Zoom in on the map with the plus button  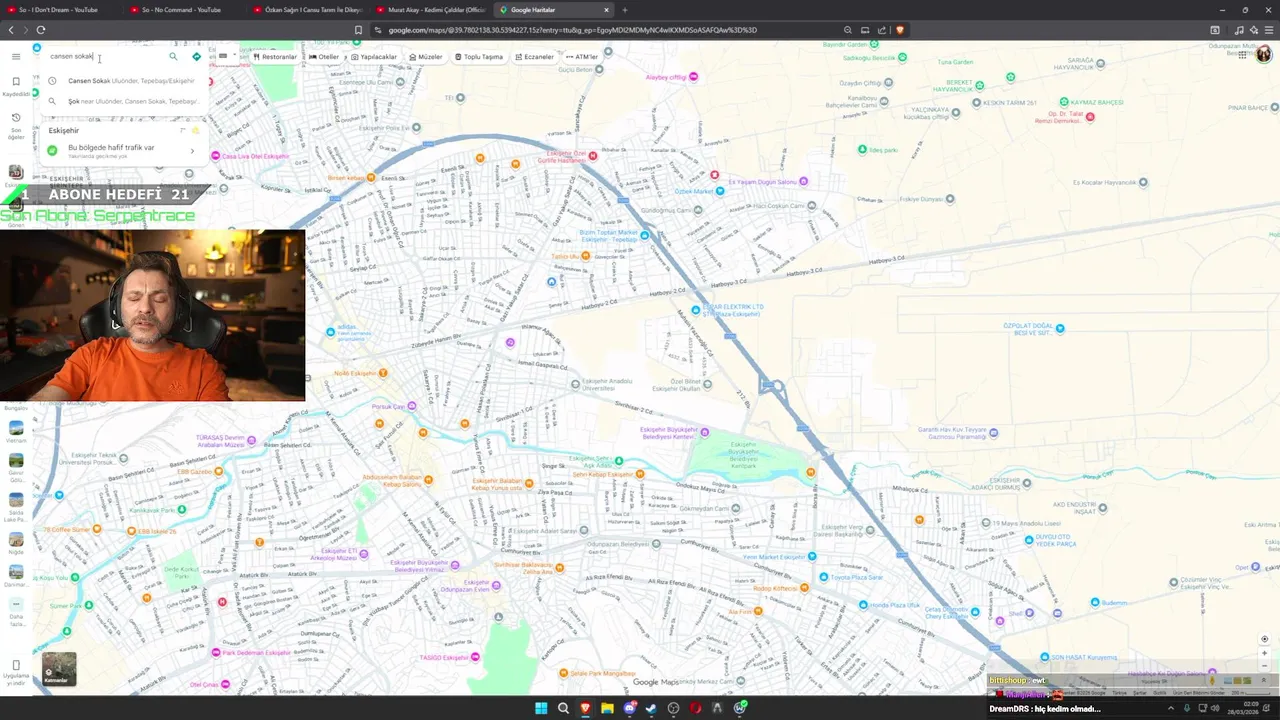(x=1264, y=653)
